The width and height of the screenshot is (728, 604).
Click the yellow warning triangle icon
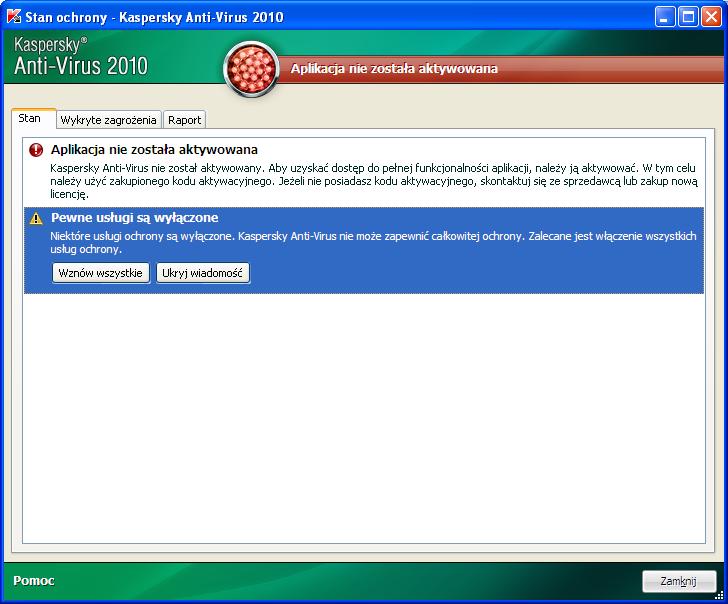[x=36, y=218]
